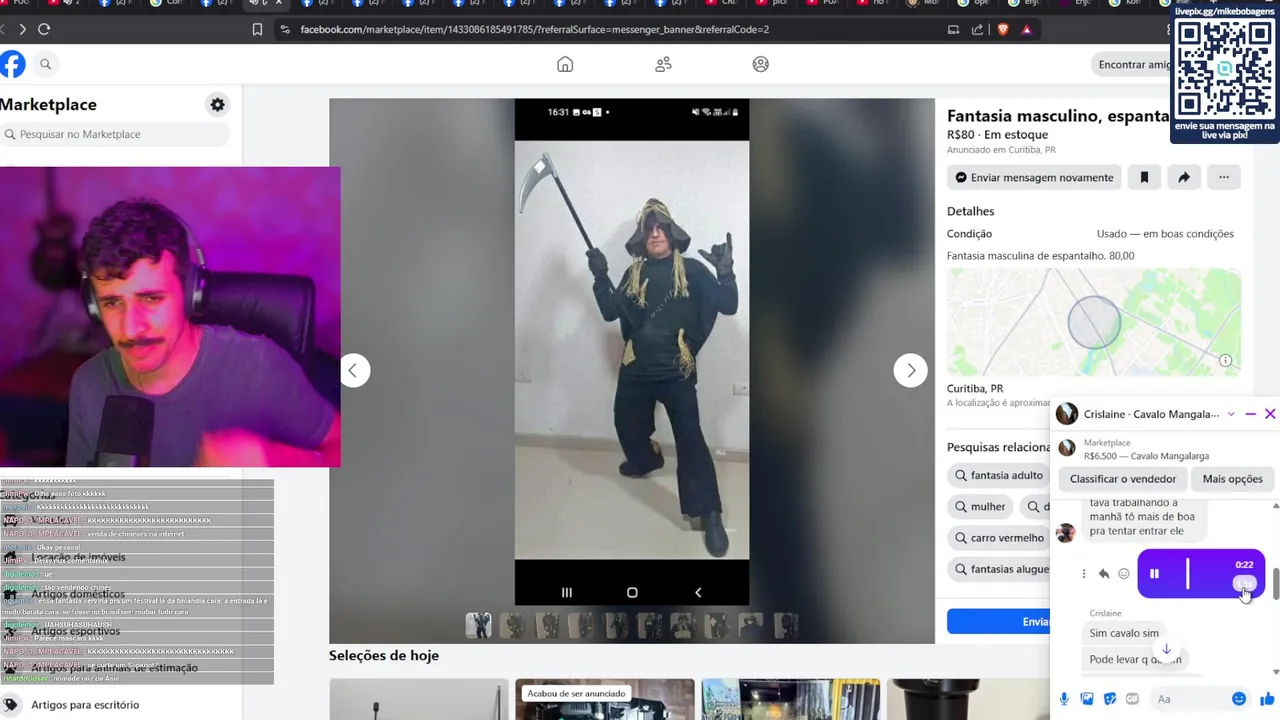Open Mais opções in chat
Screen dimensions: 1280x720
coord(1232,479)
